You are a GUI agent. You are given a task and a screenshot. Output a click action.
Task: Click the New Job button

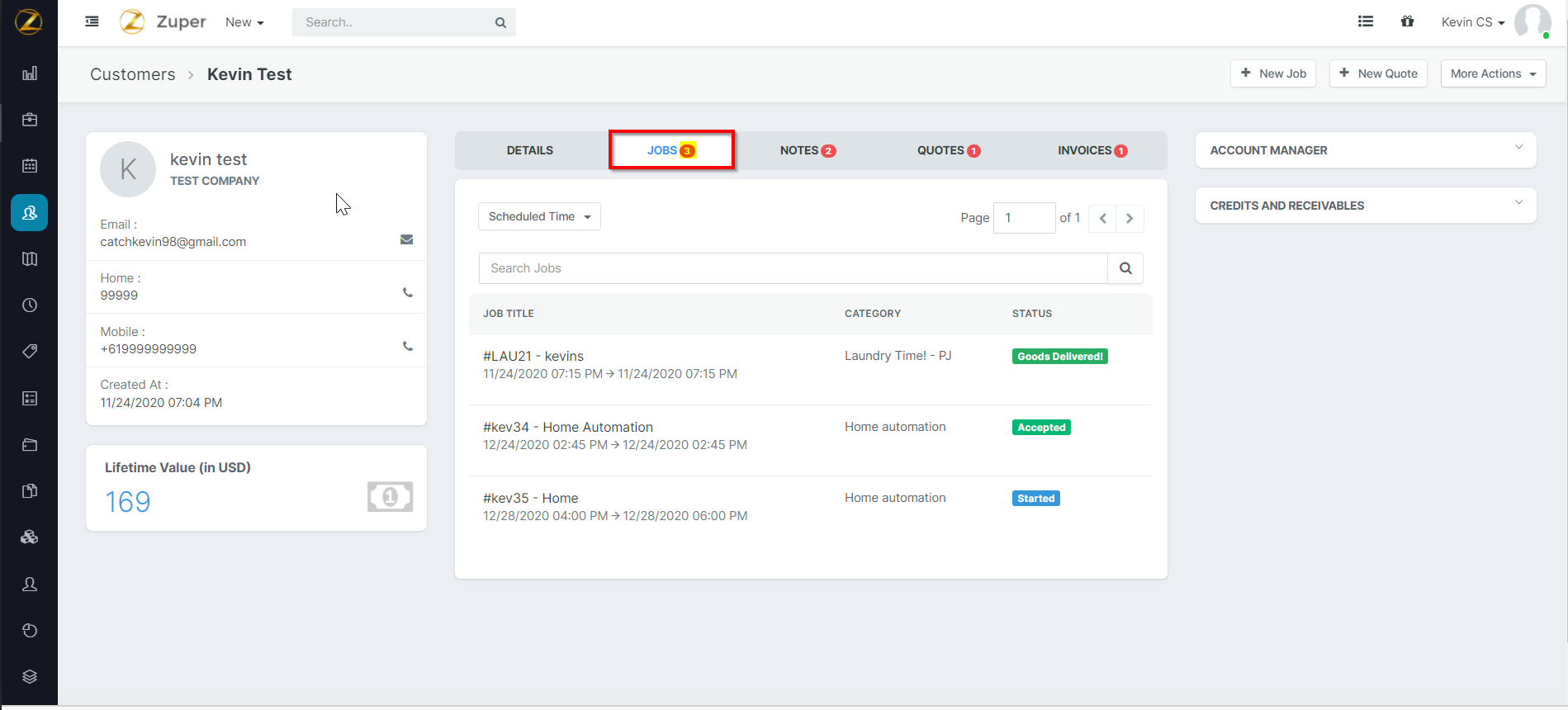click(1272, 73)
